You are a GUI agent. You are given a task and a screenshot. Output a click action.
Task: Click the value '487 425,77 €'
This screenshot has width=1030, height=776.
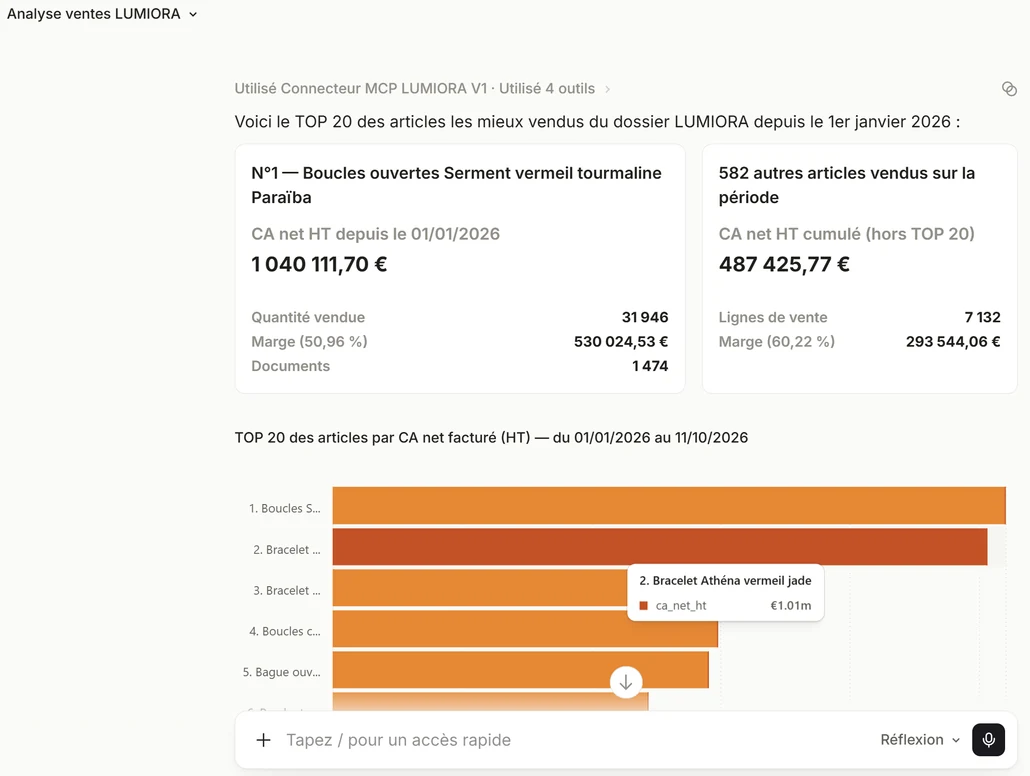(784, 264)
